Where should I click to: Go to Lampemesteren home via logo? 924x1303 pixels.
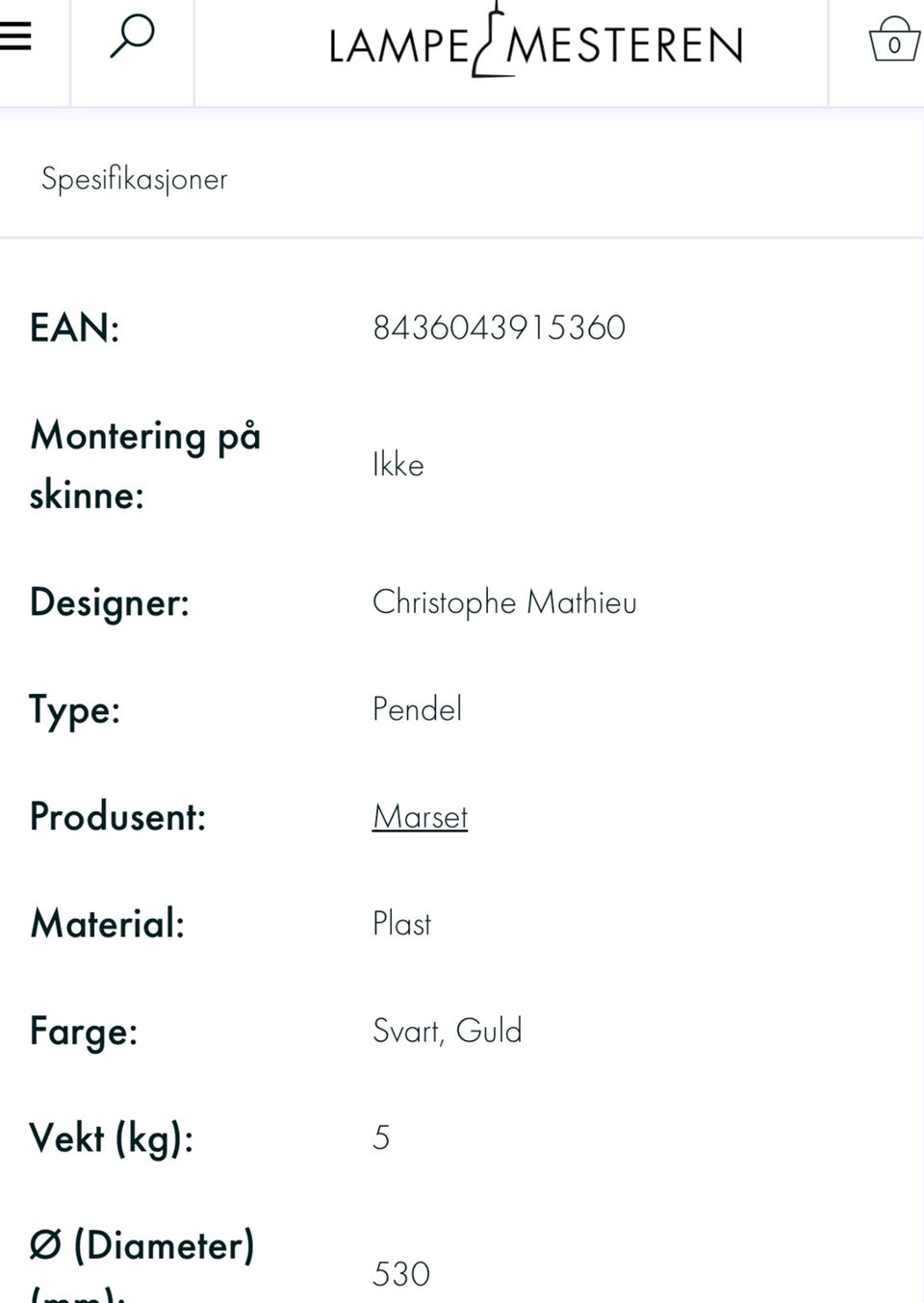(x=535, y=43)
